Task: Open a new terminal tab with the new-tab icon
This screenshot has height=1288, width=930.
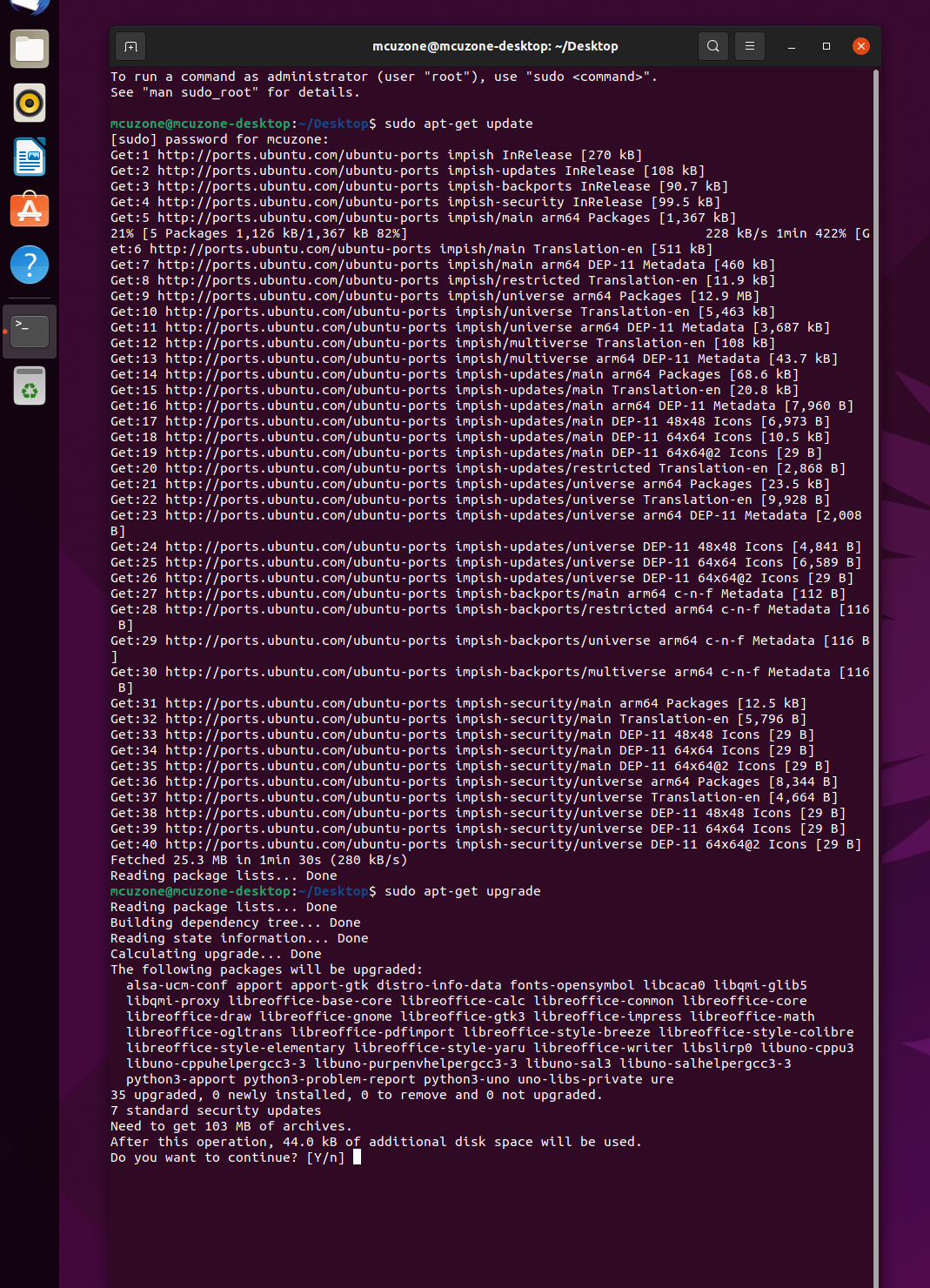Action: click(x=130, y=46)
